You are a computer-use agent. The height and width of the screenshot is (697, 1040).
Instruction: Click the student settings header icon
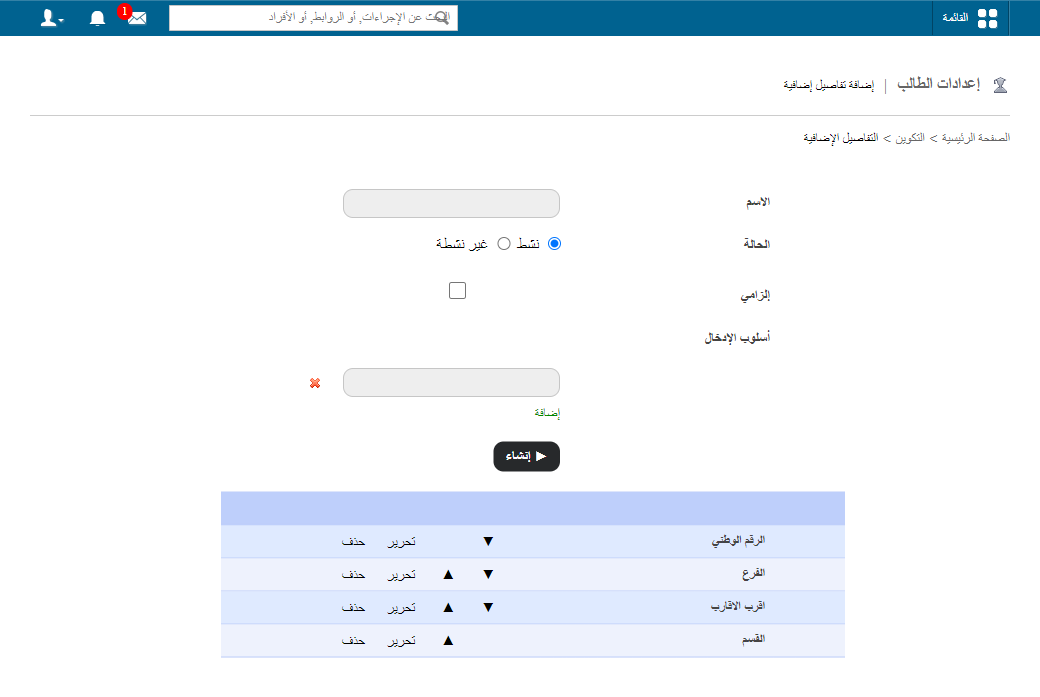[1000, 85]
